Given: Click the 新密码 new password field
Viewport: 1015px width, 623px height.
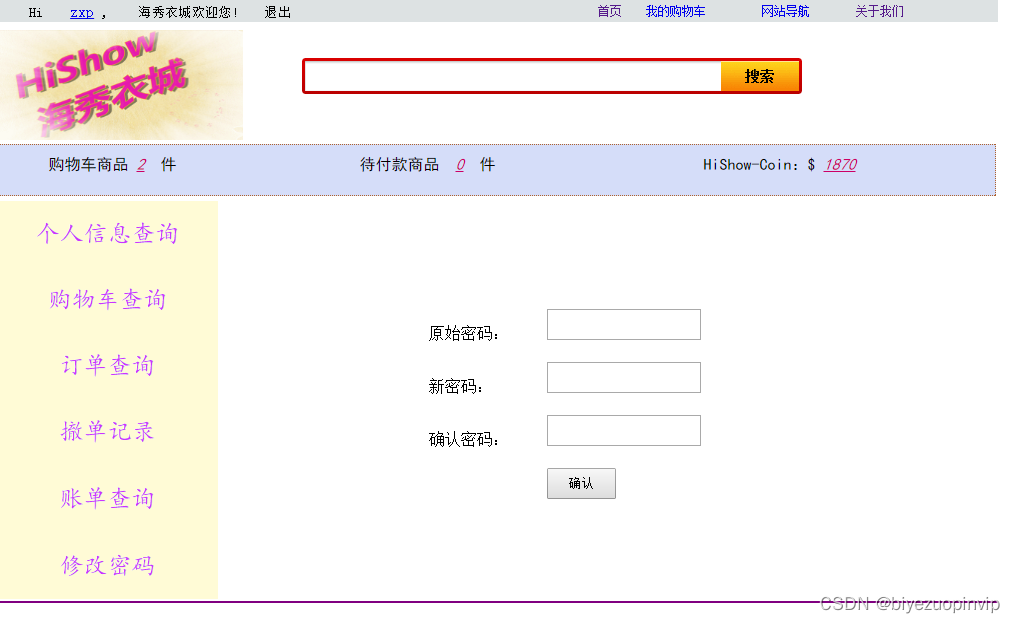Looking at the screenshot, I should 622,377.
